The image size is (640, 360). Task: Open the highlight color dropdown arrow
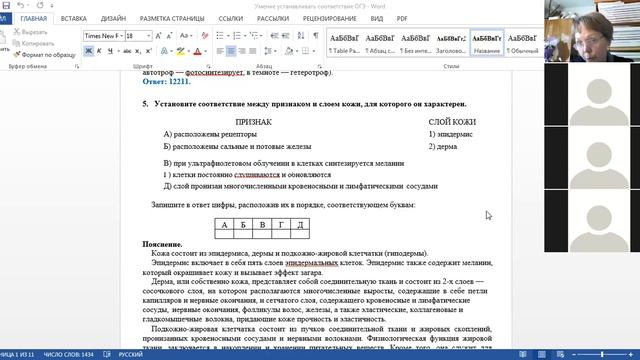189,51
